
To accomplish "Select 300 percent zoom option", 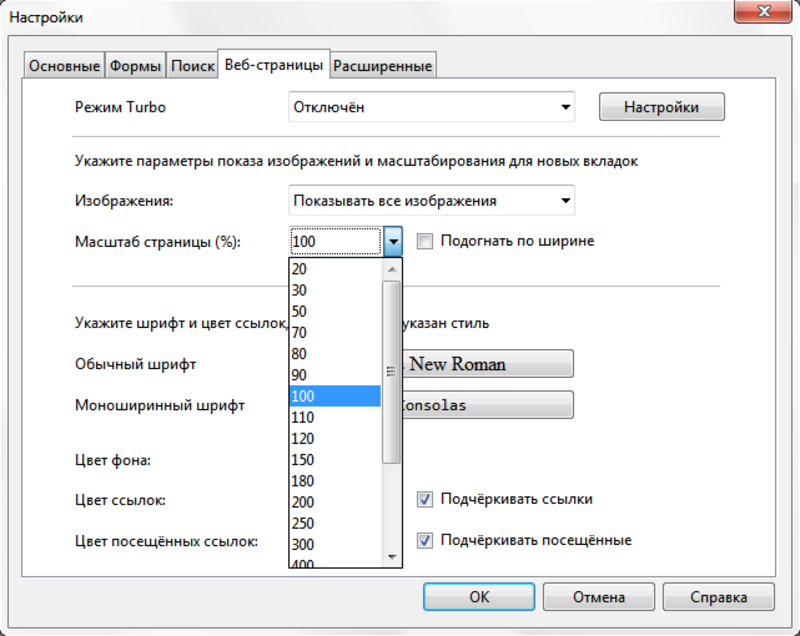I will tap(335, 544).
